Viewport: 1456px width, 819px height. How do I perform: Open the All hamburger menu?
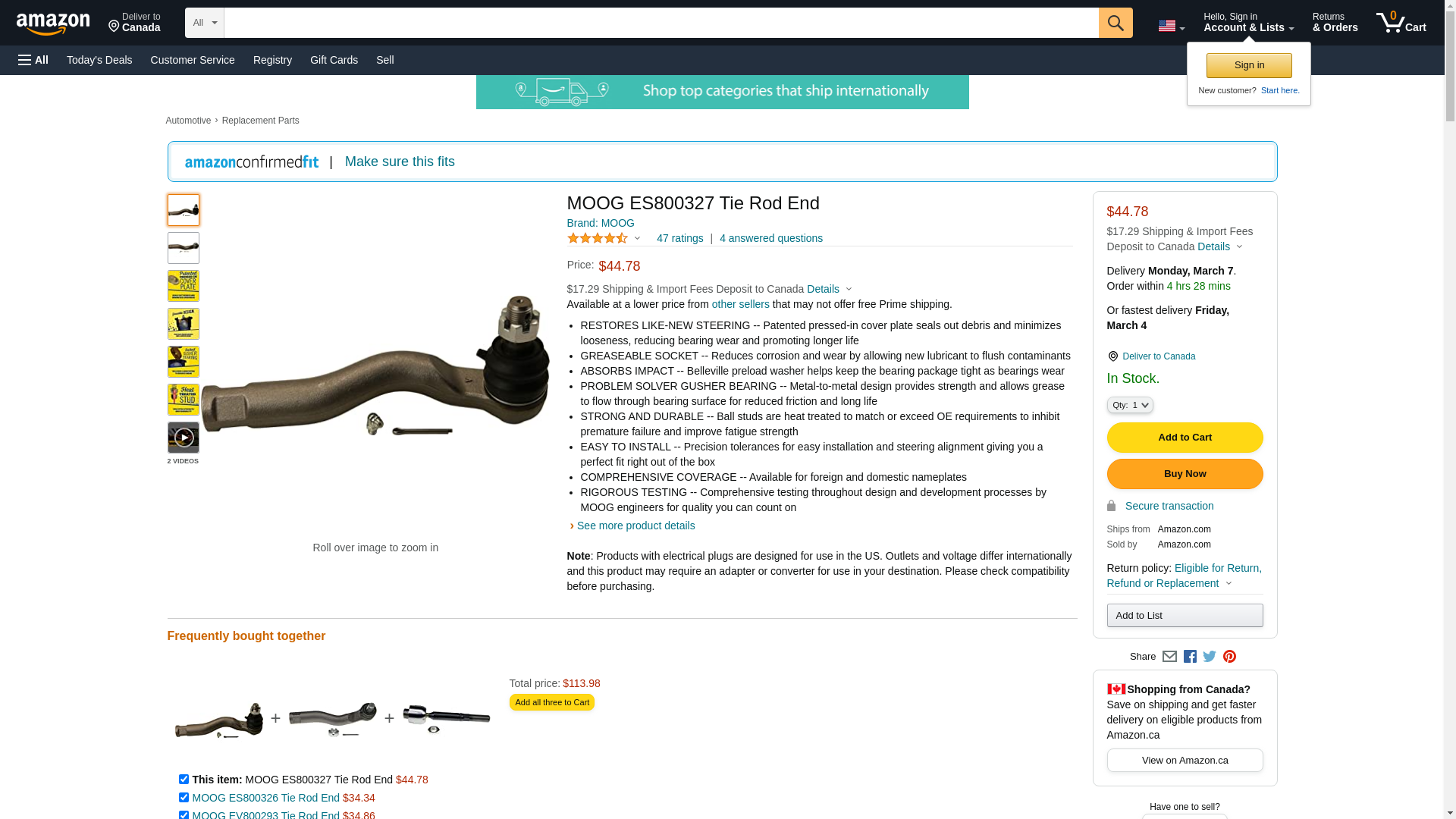coord(33,60)
